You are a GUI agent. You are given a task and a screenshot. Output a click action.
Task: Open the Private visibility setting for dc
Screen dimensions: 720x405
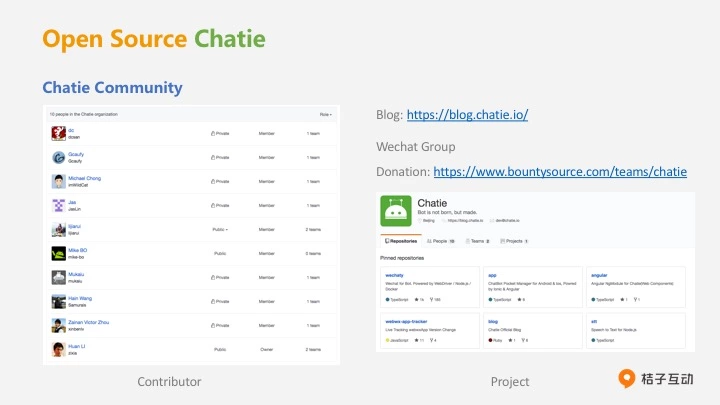220,133
